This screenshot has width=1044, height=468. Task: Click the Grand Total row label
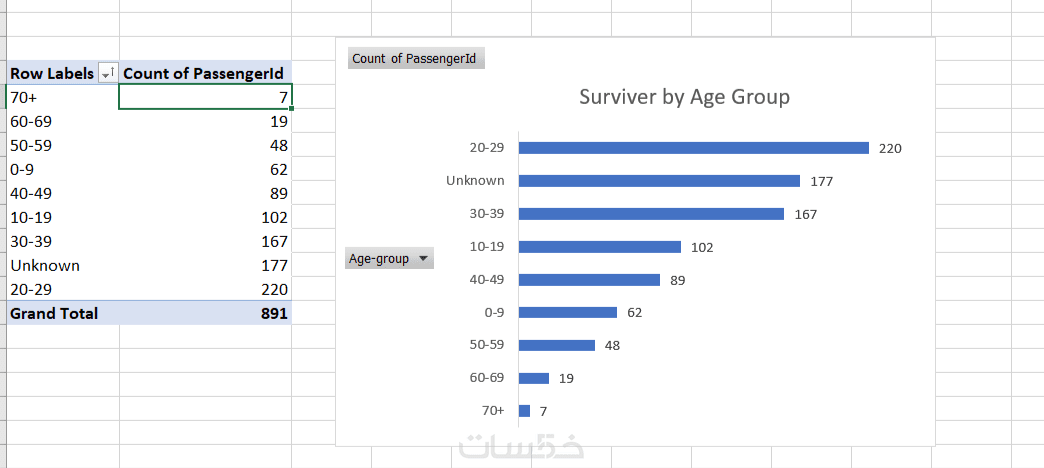54,313
